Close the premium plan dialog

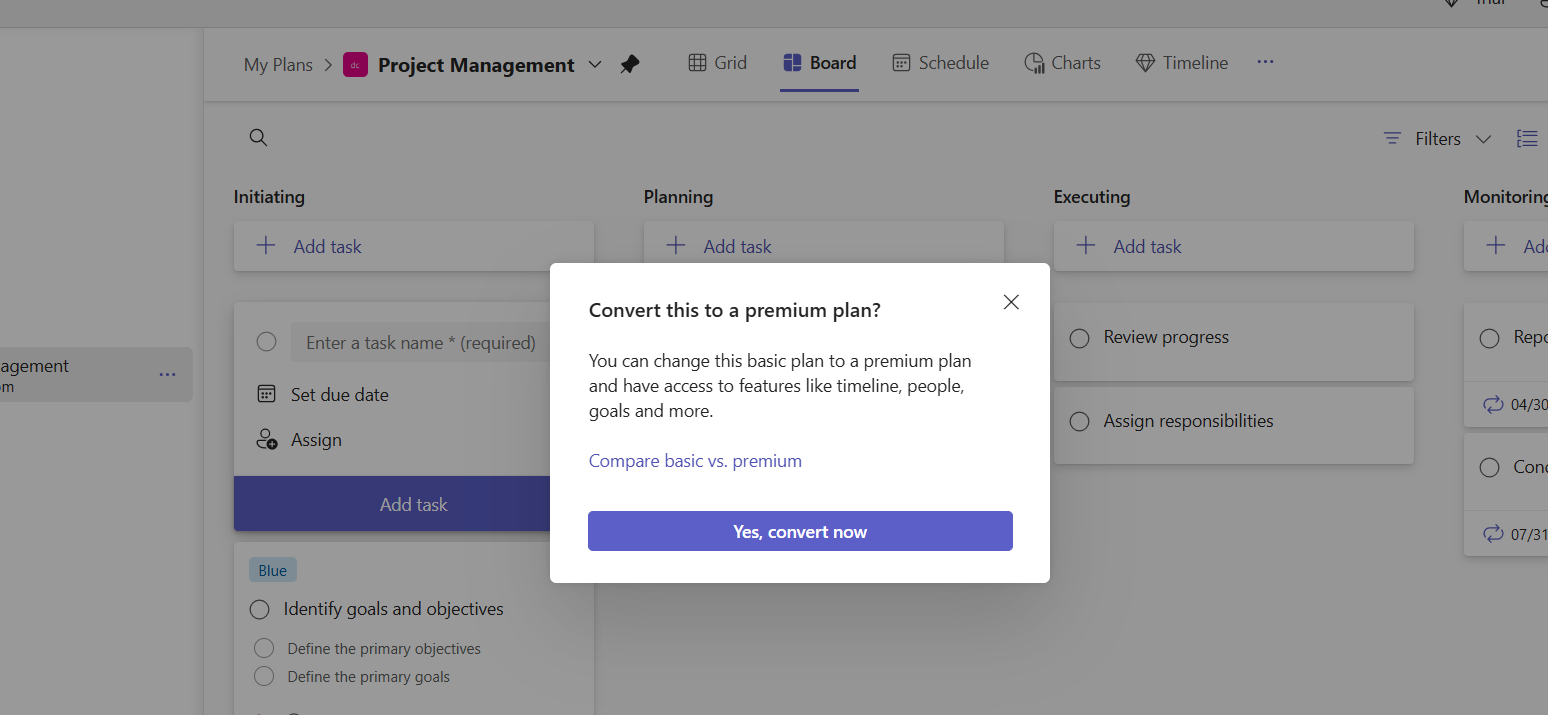pos(1011,302)
